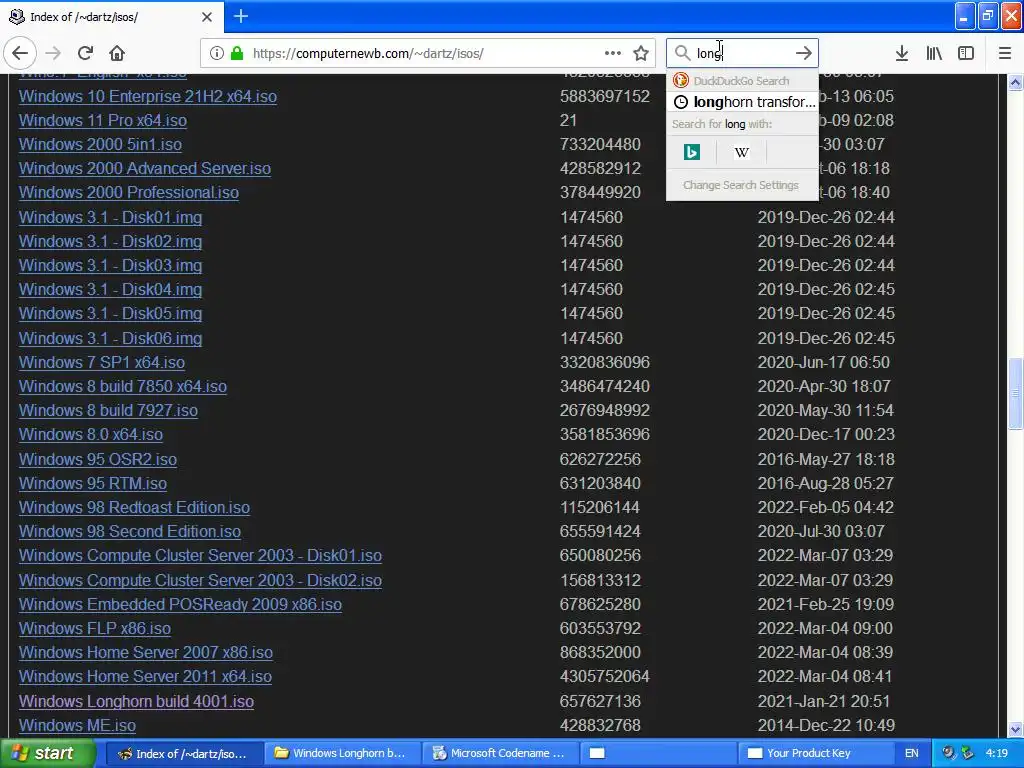Download Windows 8.0 x64.iso
This screenshot has height=768, width=1024.
91,434
